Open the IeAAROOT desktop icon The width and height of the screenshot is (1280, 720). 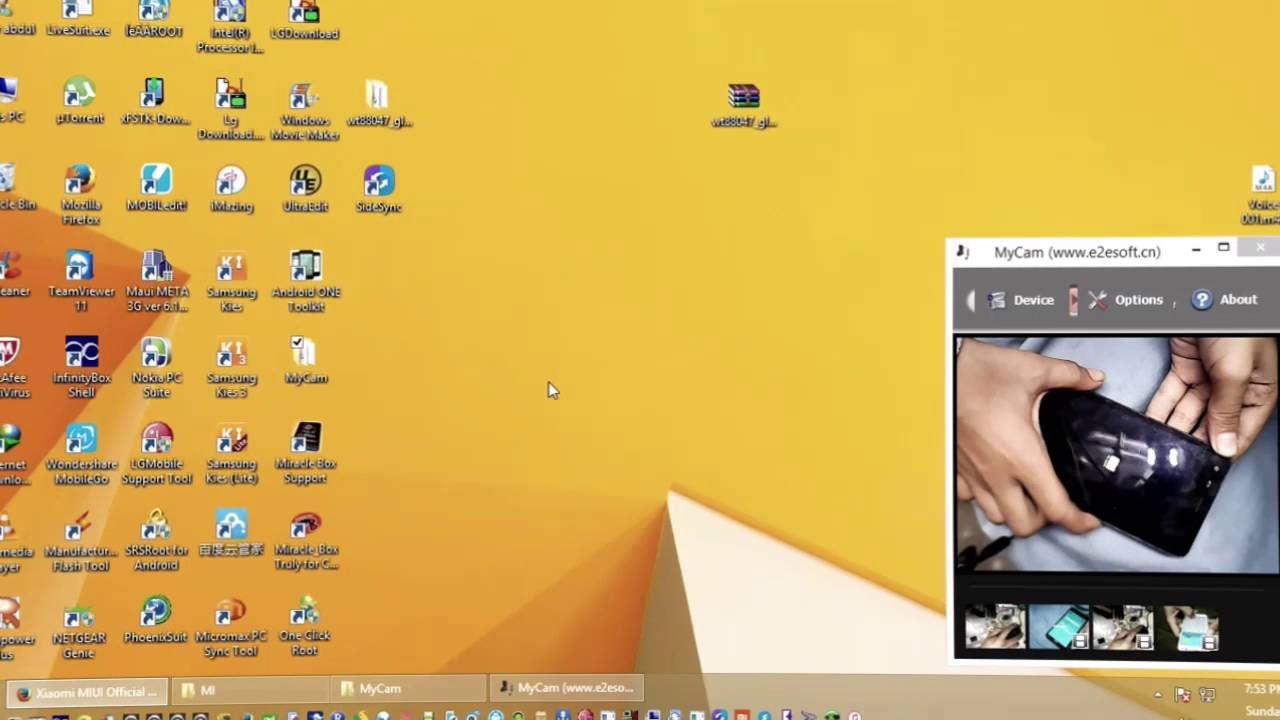click(154, 18)
